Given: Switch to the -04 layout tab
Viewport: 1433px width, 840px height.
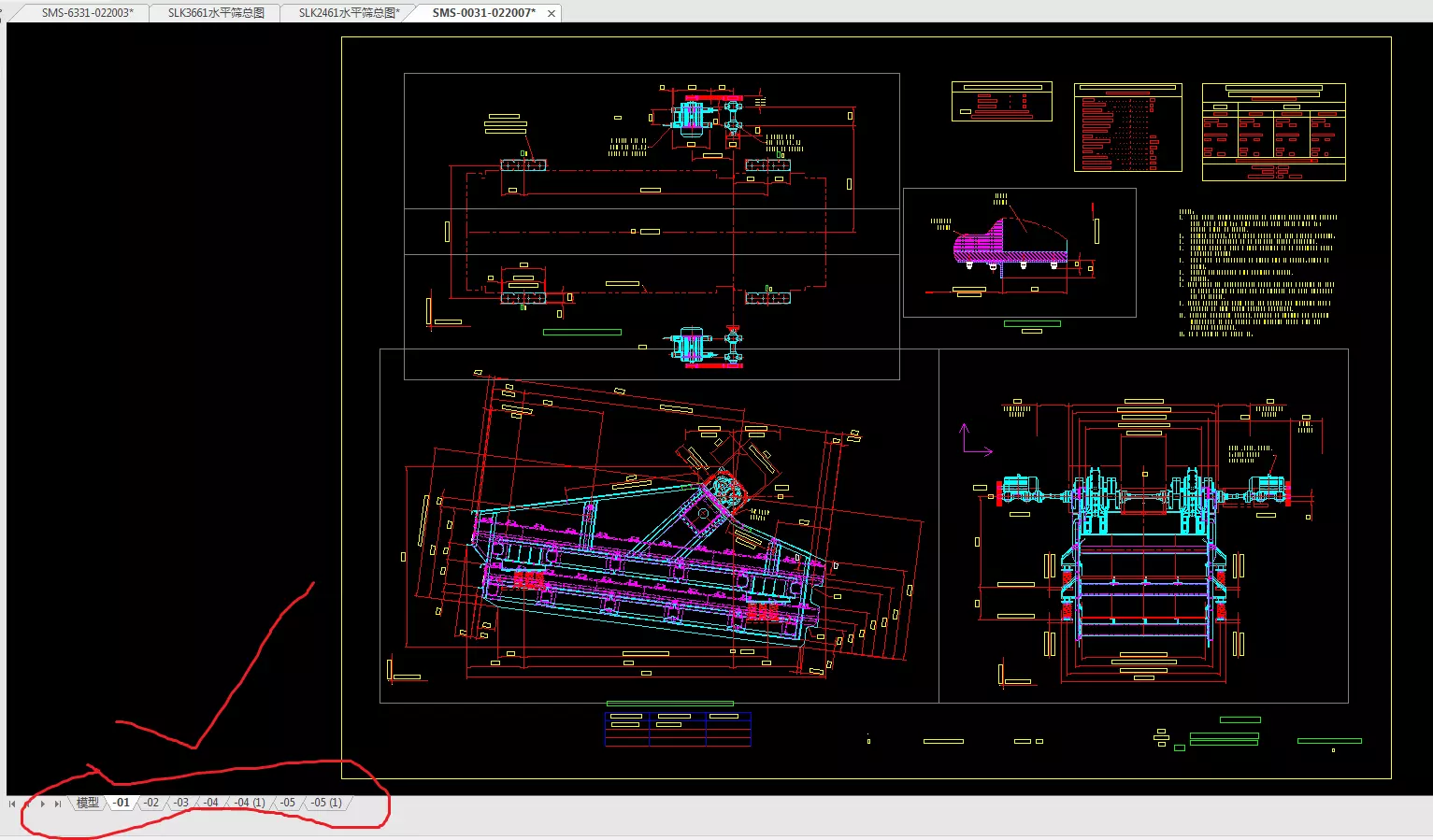Looking at the screenshot, I should (x=211, y=803).
